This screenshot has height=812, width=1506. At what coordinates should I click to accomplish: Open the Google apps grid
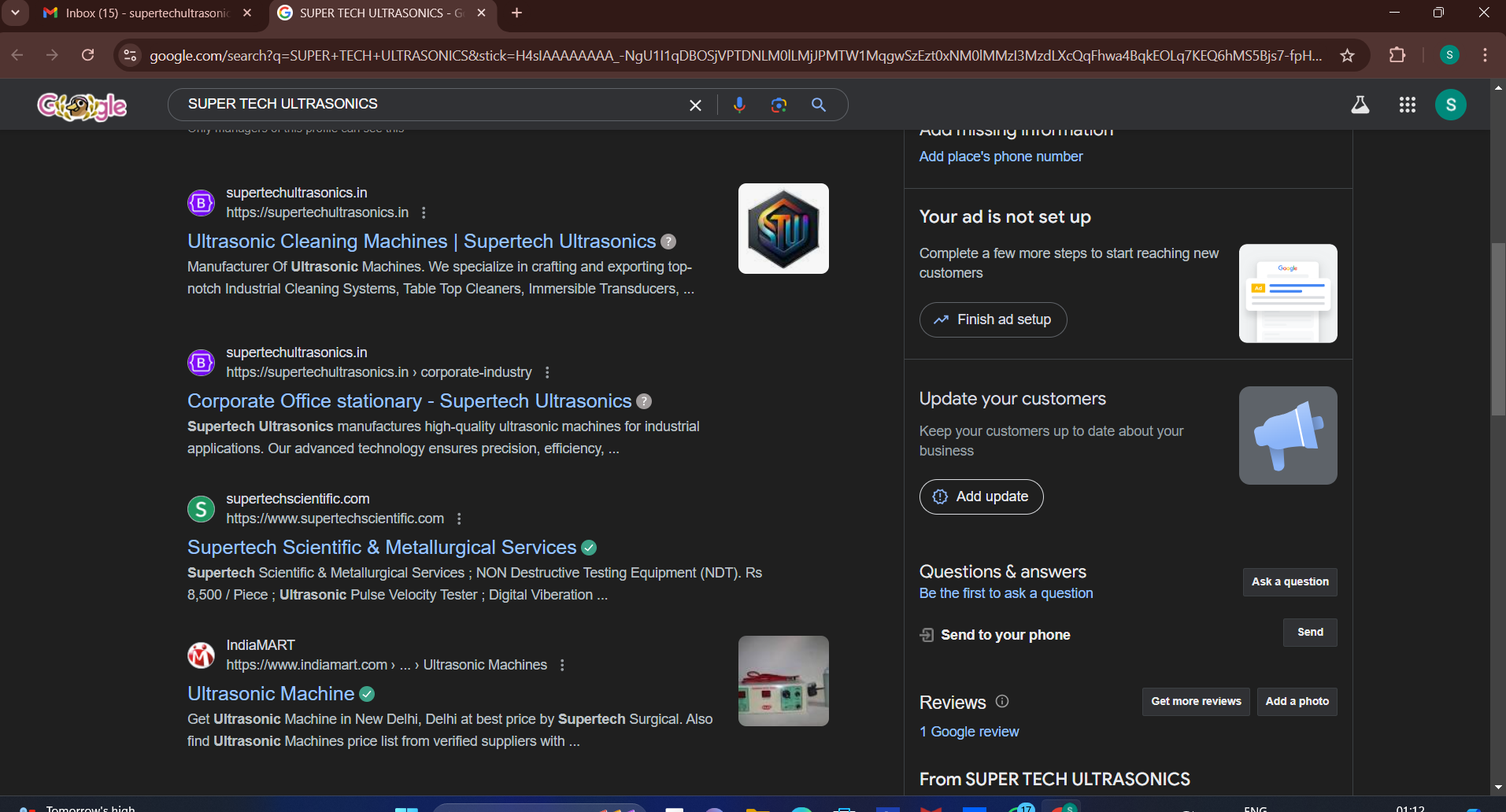pos(1408,105)
